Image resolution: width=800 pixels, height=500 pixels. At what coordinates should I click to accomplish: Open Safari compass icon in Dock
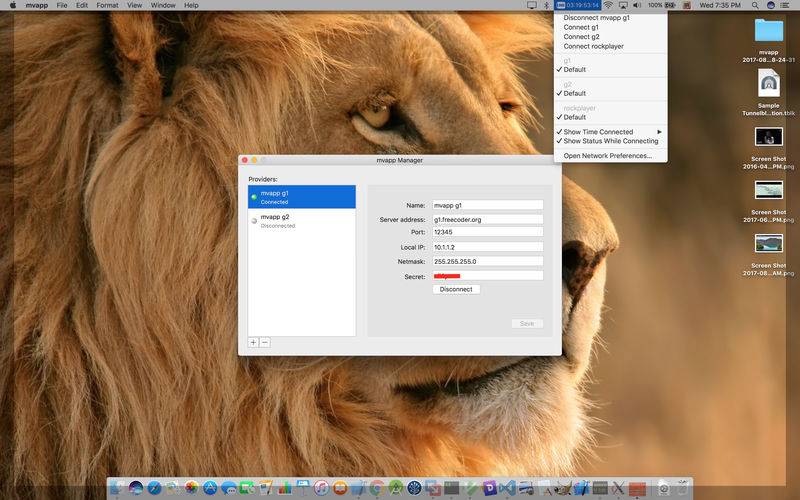pyautogui.click(x=155, y=488)
